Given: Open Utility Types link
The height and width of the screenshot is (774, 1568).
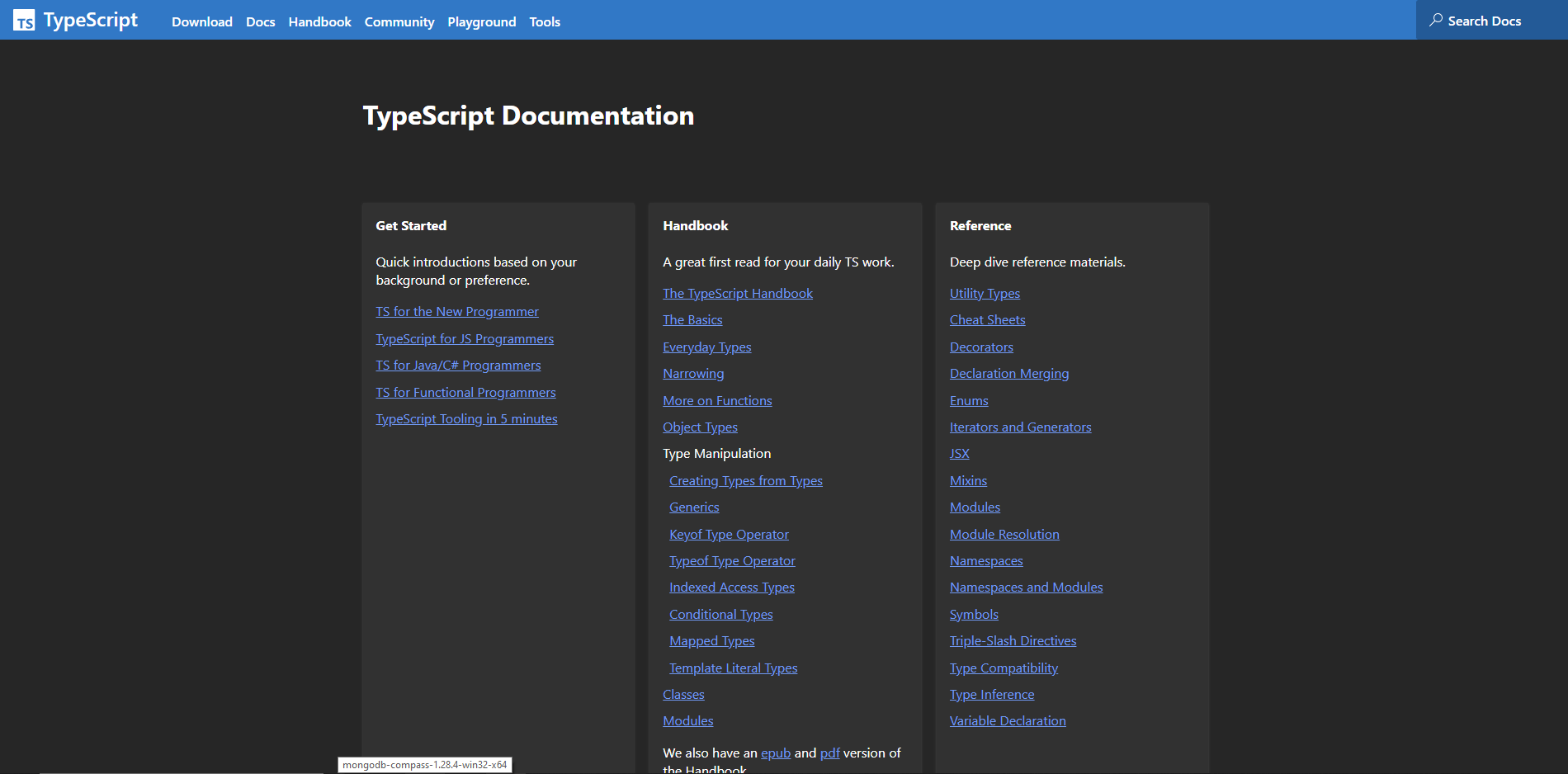Looking at the screenshot, I should pyautogui.click(x=985, y=294).
